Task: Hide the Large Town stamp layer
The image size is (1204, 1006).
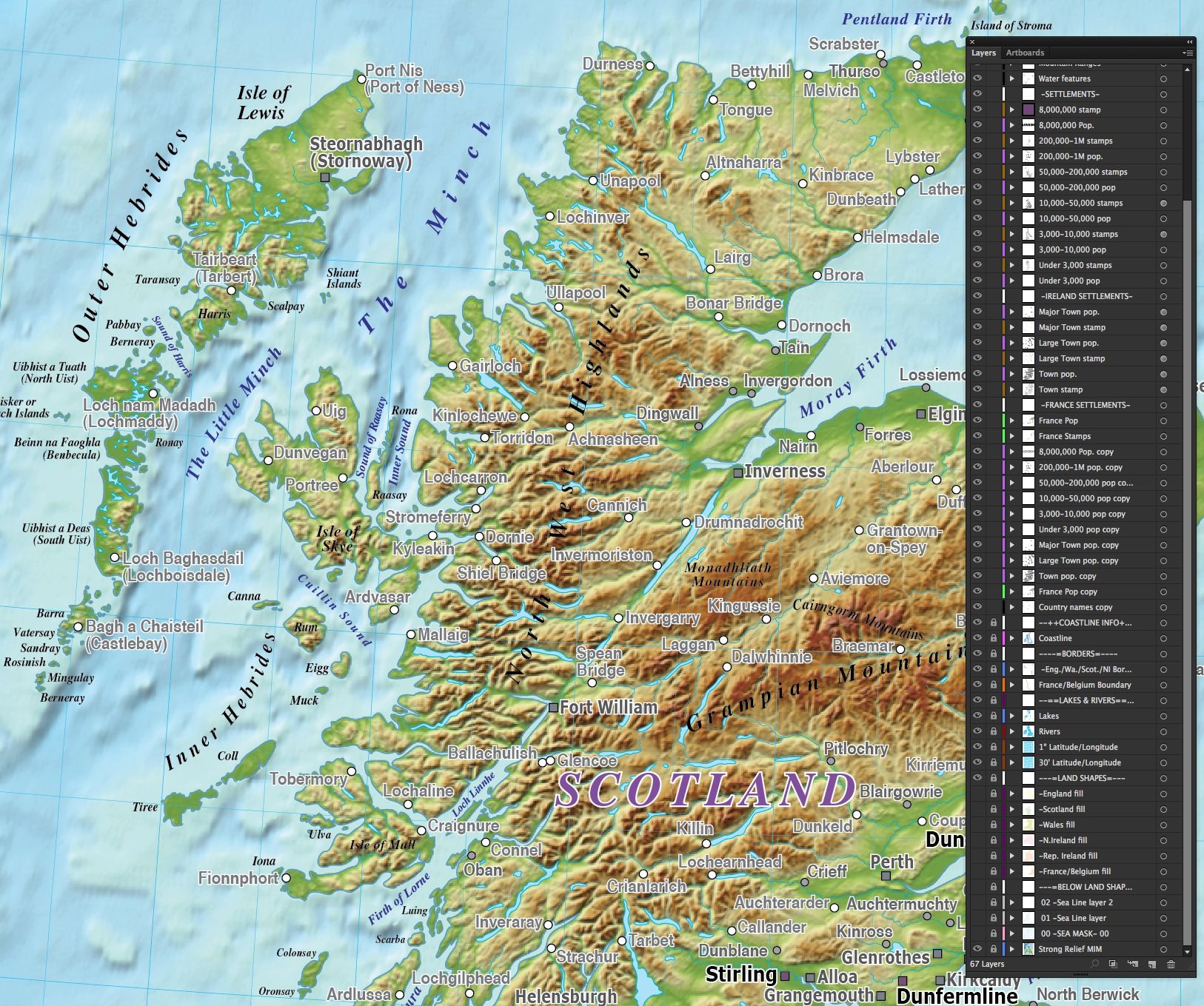Action: [x=977, y=358]
